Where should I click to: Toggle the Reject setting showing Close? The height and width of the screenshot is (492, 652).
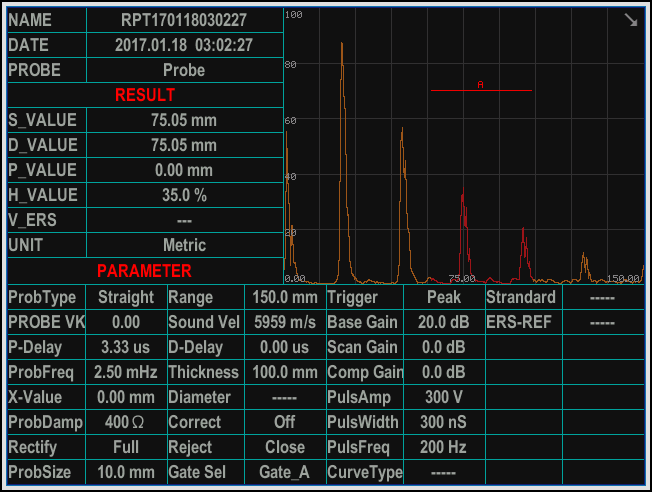click(x=284, y=447)
